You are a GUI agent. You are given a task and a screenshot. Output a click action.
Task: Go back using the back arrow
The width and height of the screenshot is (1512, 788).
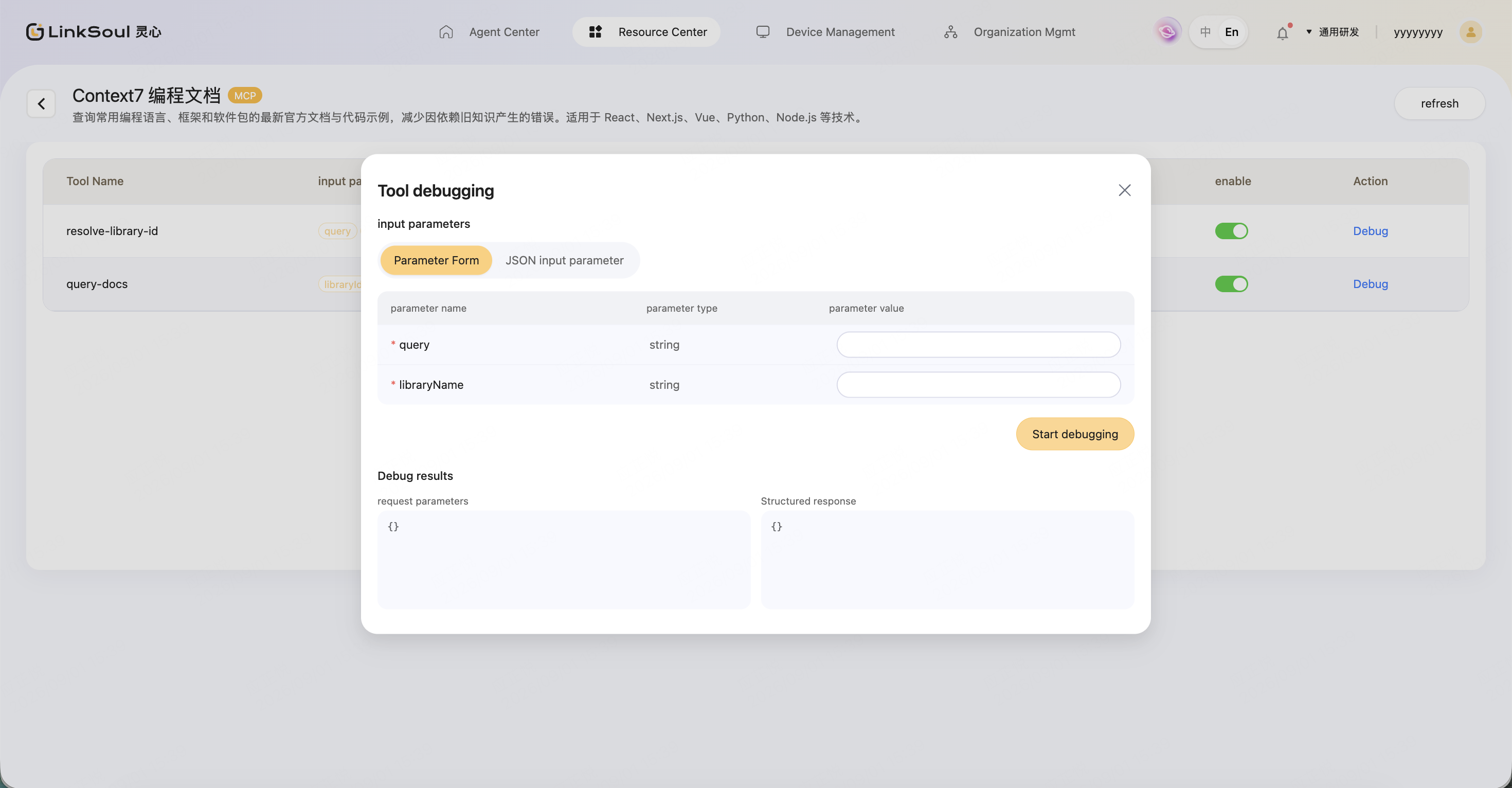pyautogui.click(x=41, y=104)
